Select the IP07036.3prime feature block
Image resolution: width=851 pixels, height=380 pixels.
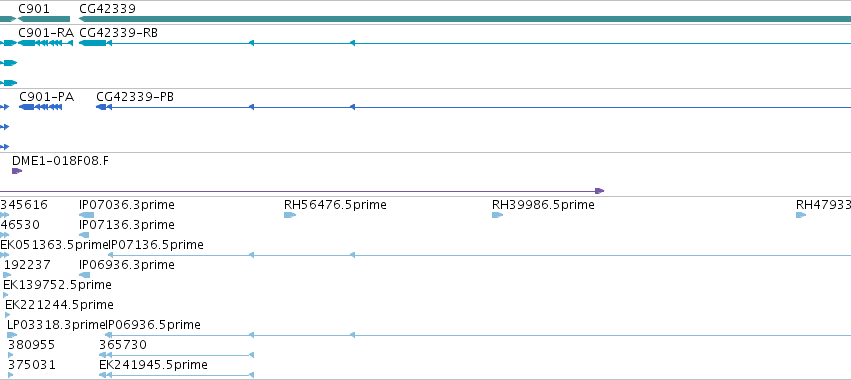click(x=87, y=215)
